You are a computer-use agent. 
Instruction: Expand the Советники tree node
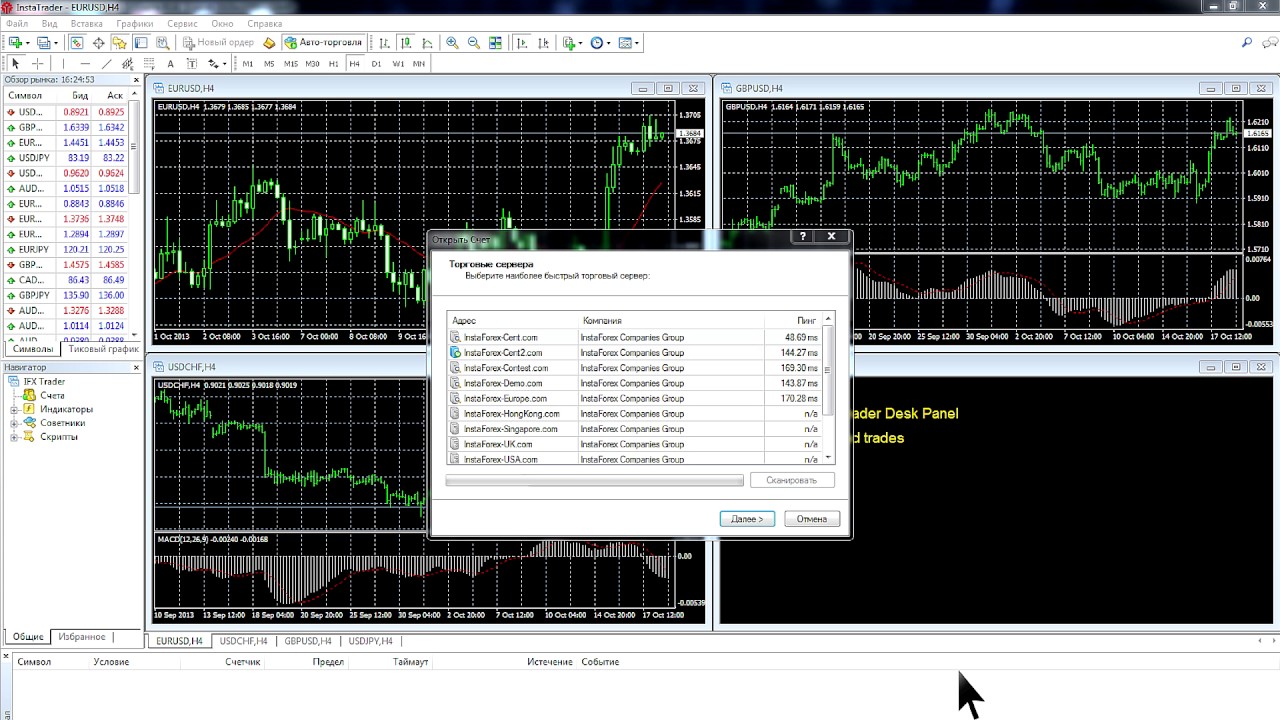(x=15, y=423)
